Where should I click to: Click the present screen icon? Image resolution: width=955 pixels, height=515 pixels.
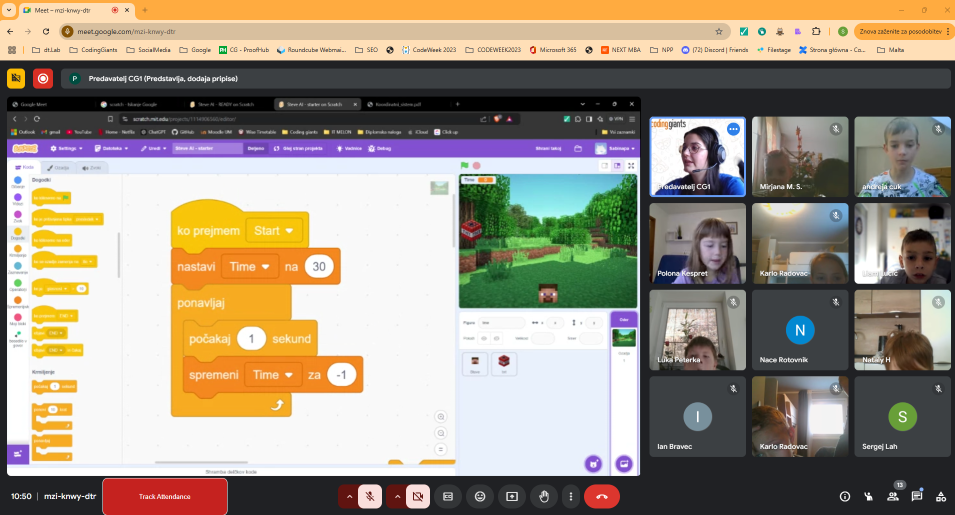pos(512,496)
